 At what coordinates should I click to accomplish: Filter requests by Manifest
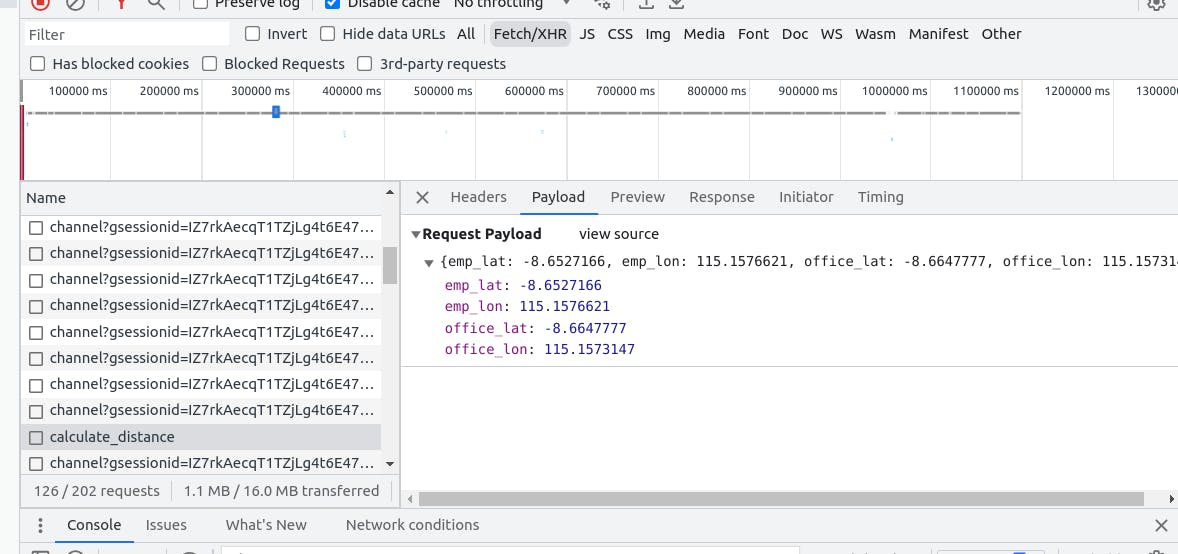pos(938,34)
